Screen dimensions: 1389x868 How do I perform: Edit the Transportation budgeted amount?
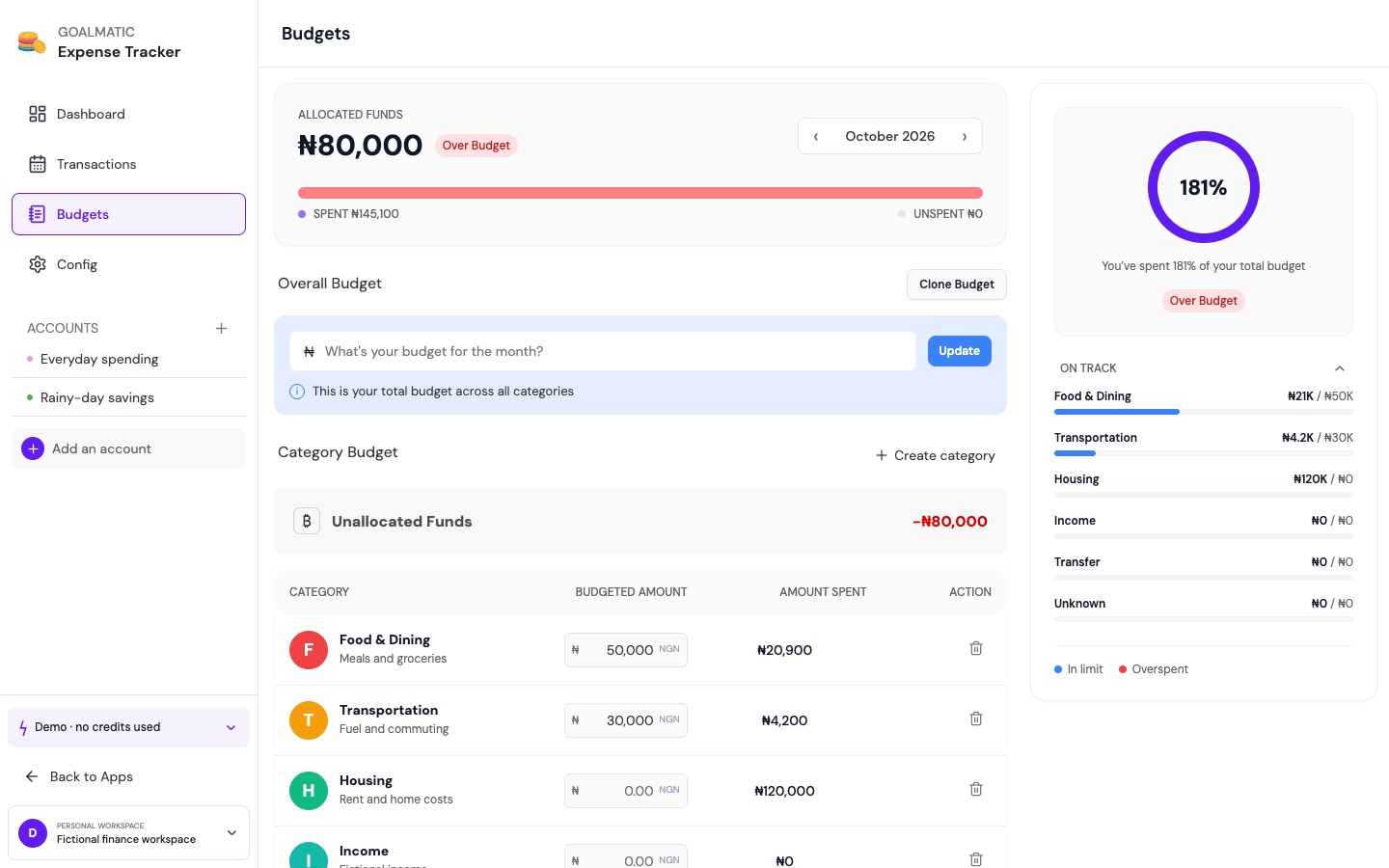(626, 720)
